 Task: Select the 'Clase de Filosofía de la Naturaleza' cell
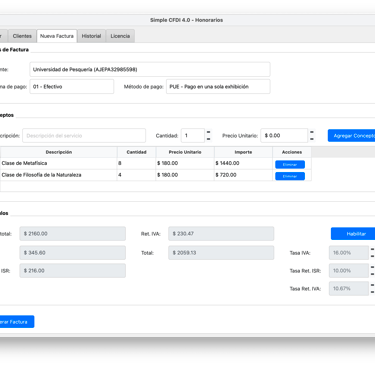point(58,175)
